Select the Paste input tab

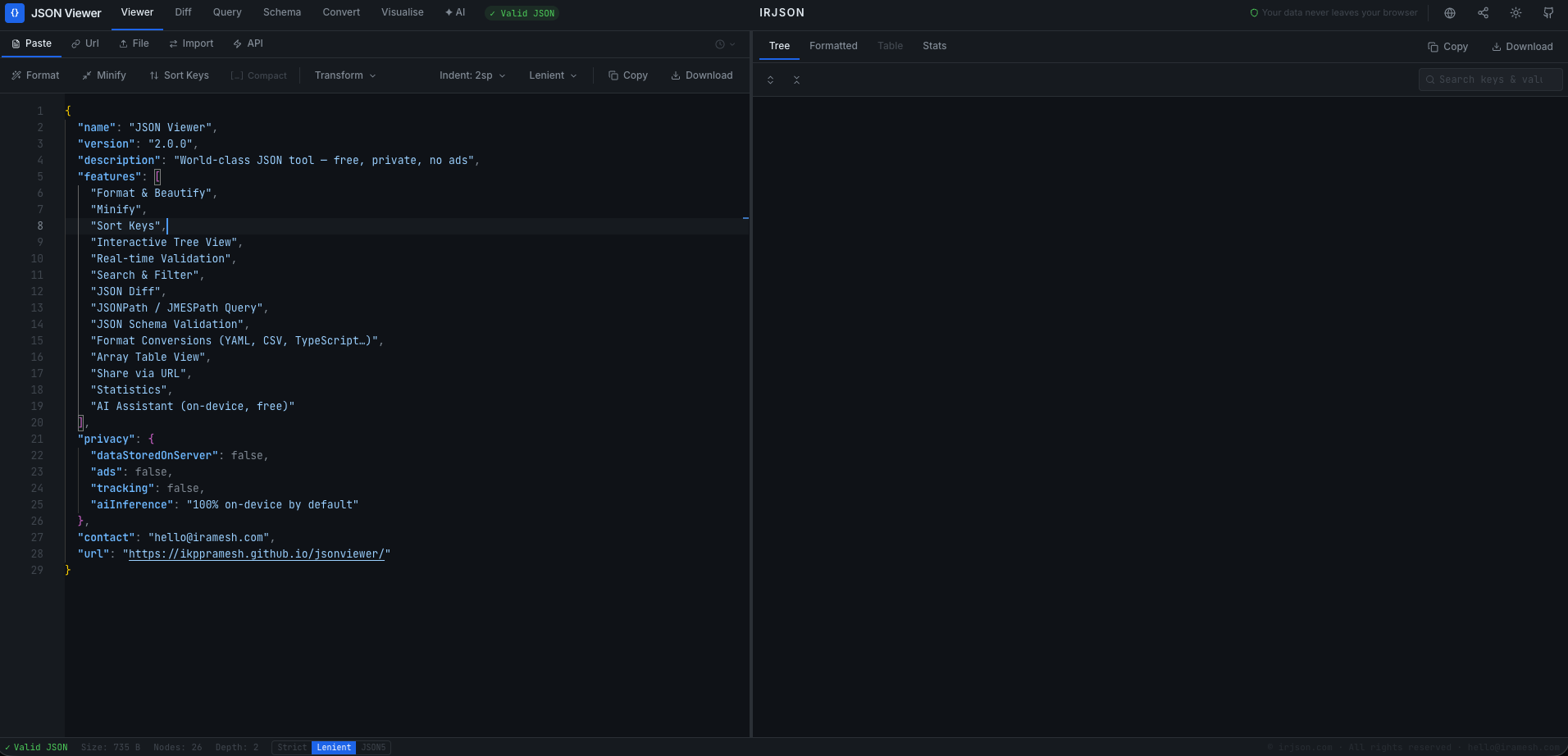(x=31, y=43)
